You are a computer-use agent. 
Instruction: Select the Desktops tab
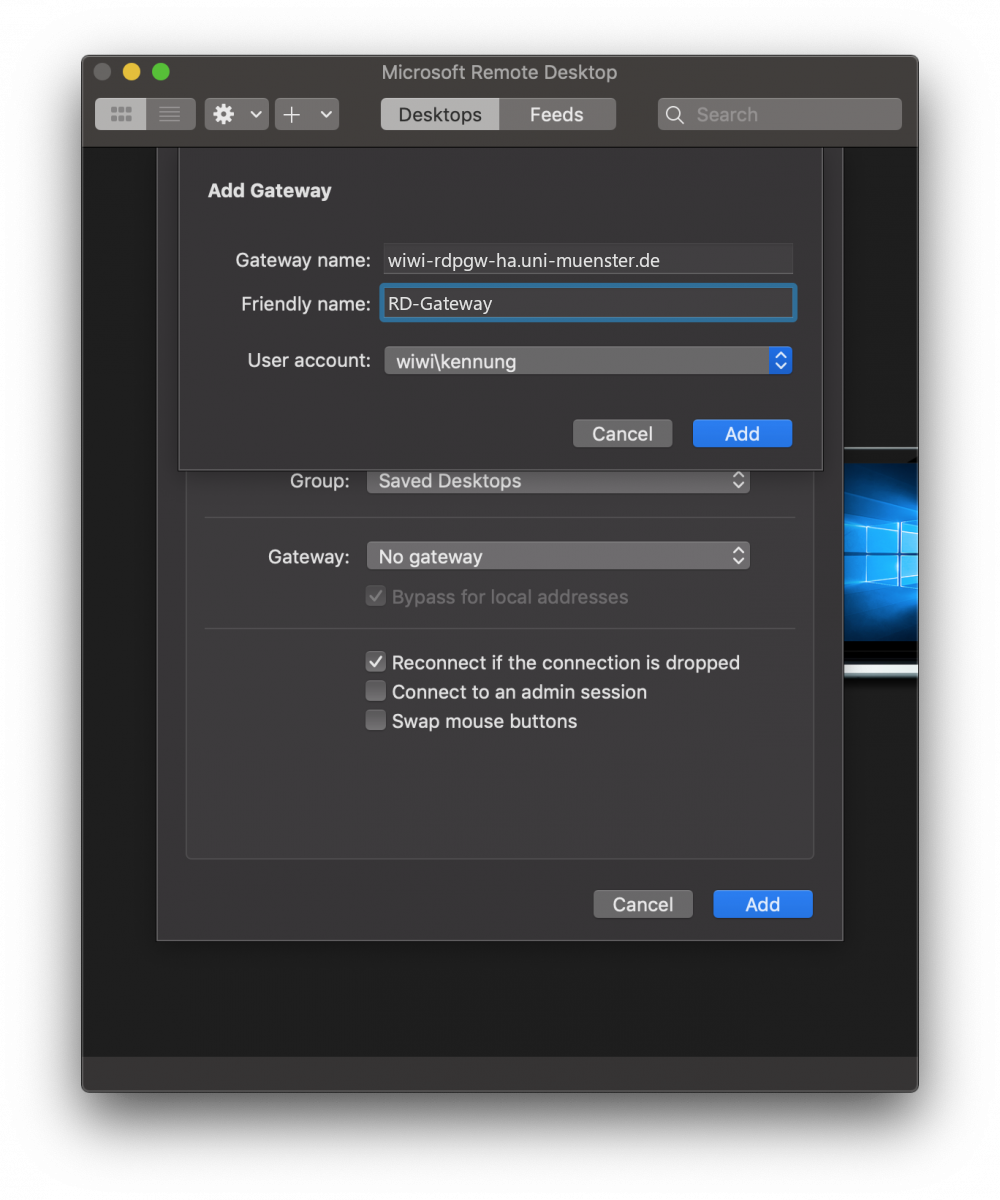[x=440, y=114]
